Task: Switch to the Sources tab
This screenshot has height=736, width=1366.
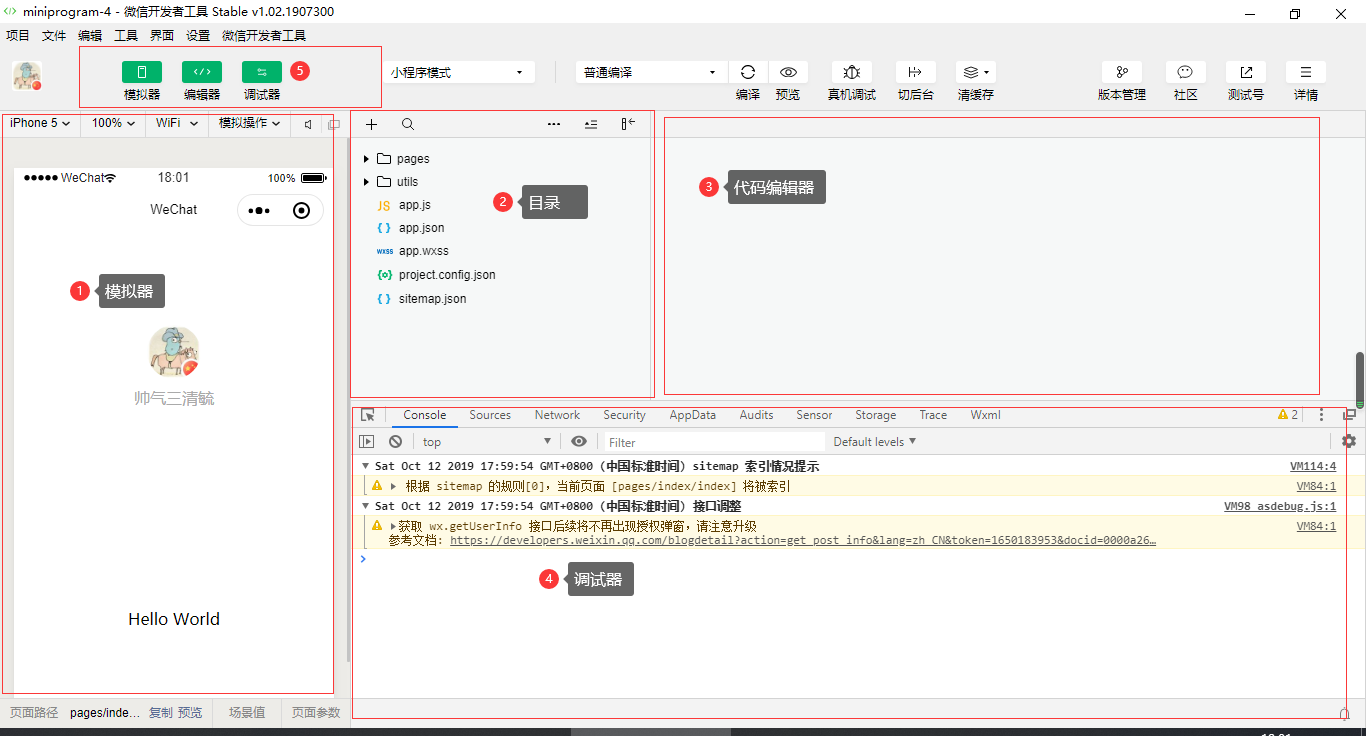Action: (x=490, y=415)
